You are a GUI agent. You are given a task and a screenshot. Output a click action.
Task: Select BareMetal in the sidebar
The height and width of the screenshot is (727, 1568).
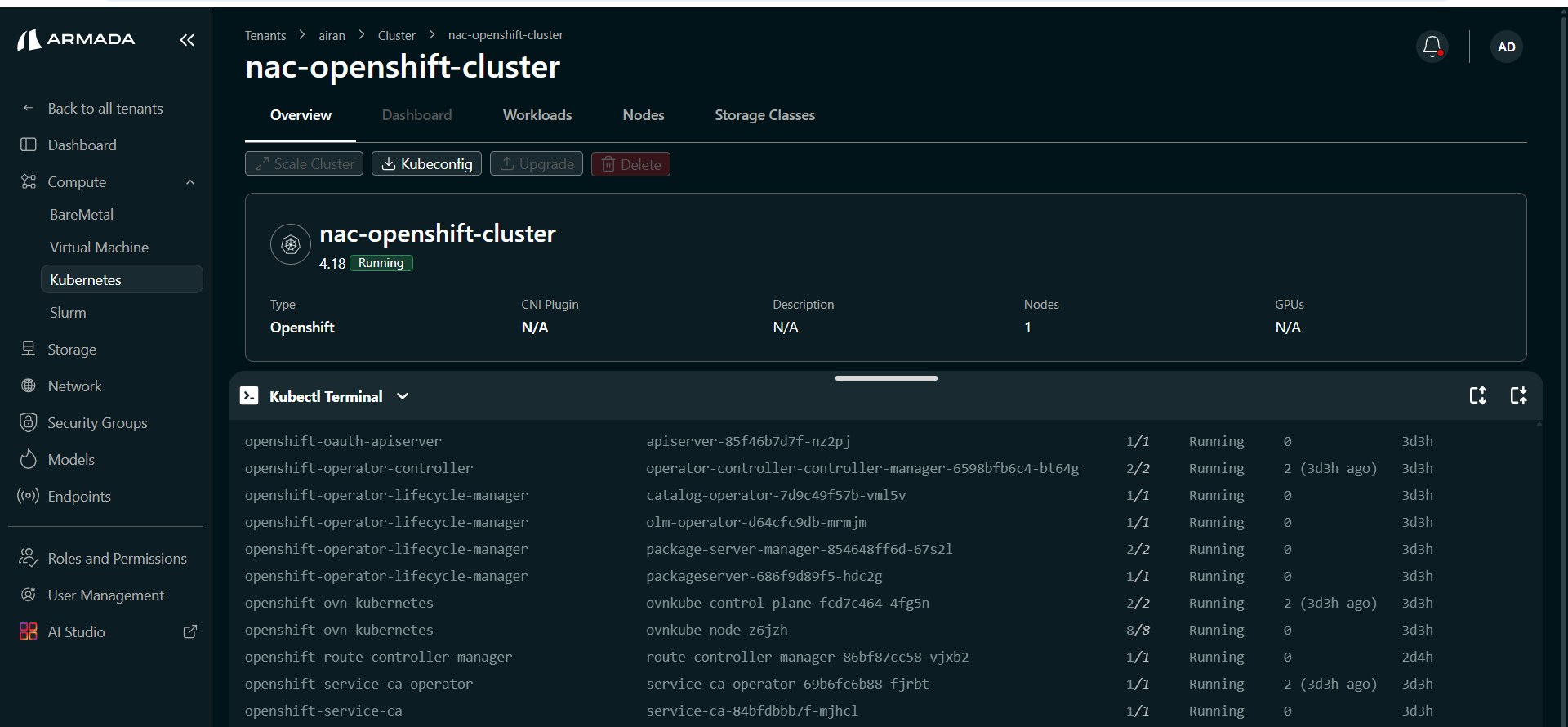tap(82, 214)
